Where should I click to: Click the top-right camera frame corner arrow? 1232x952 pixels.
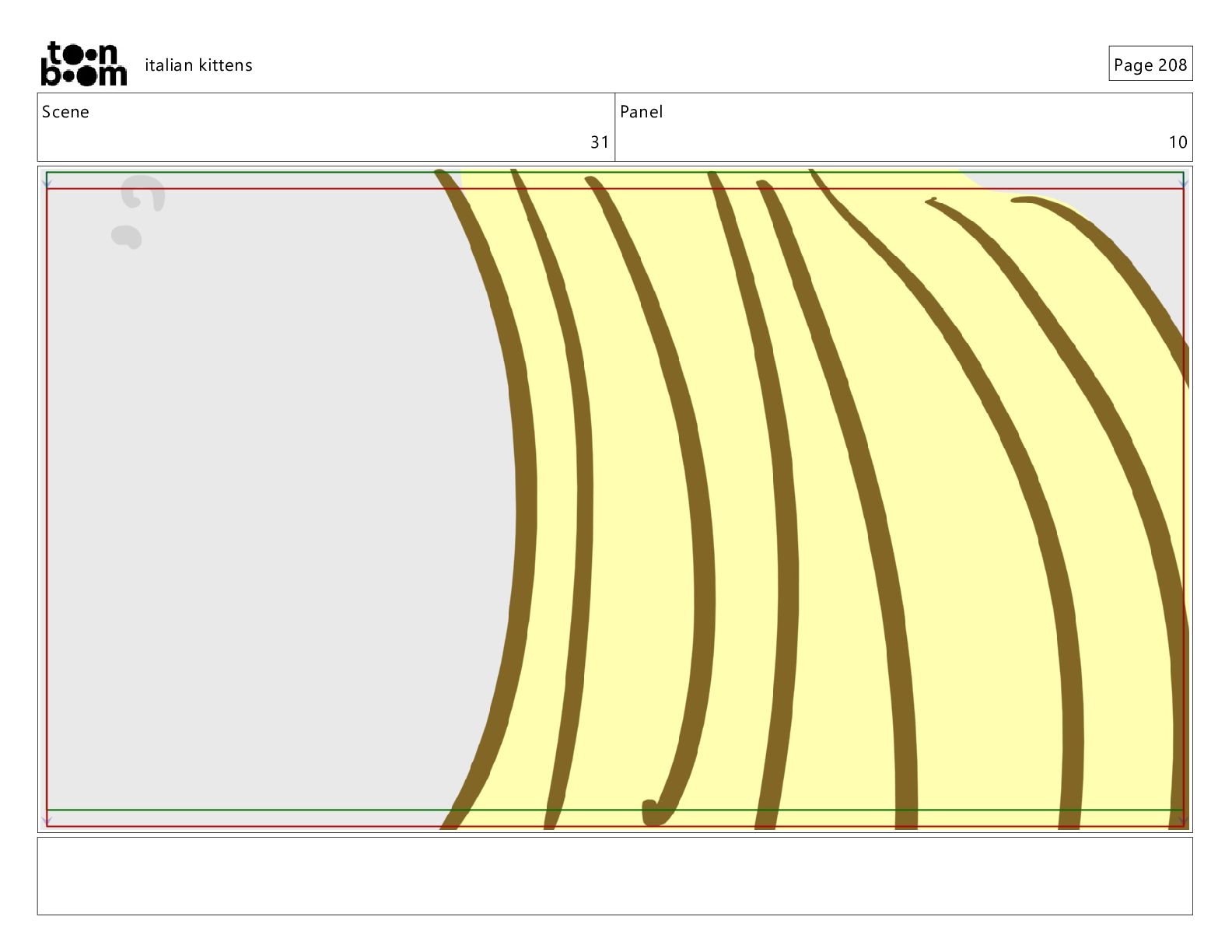coord(1183,180)
